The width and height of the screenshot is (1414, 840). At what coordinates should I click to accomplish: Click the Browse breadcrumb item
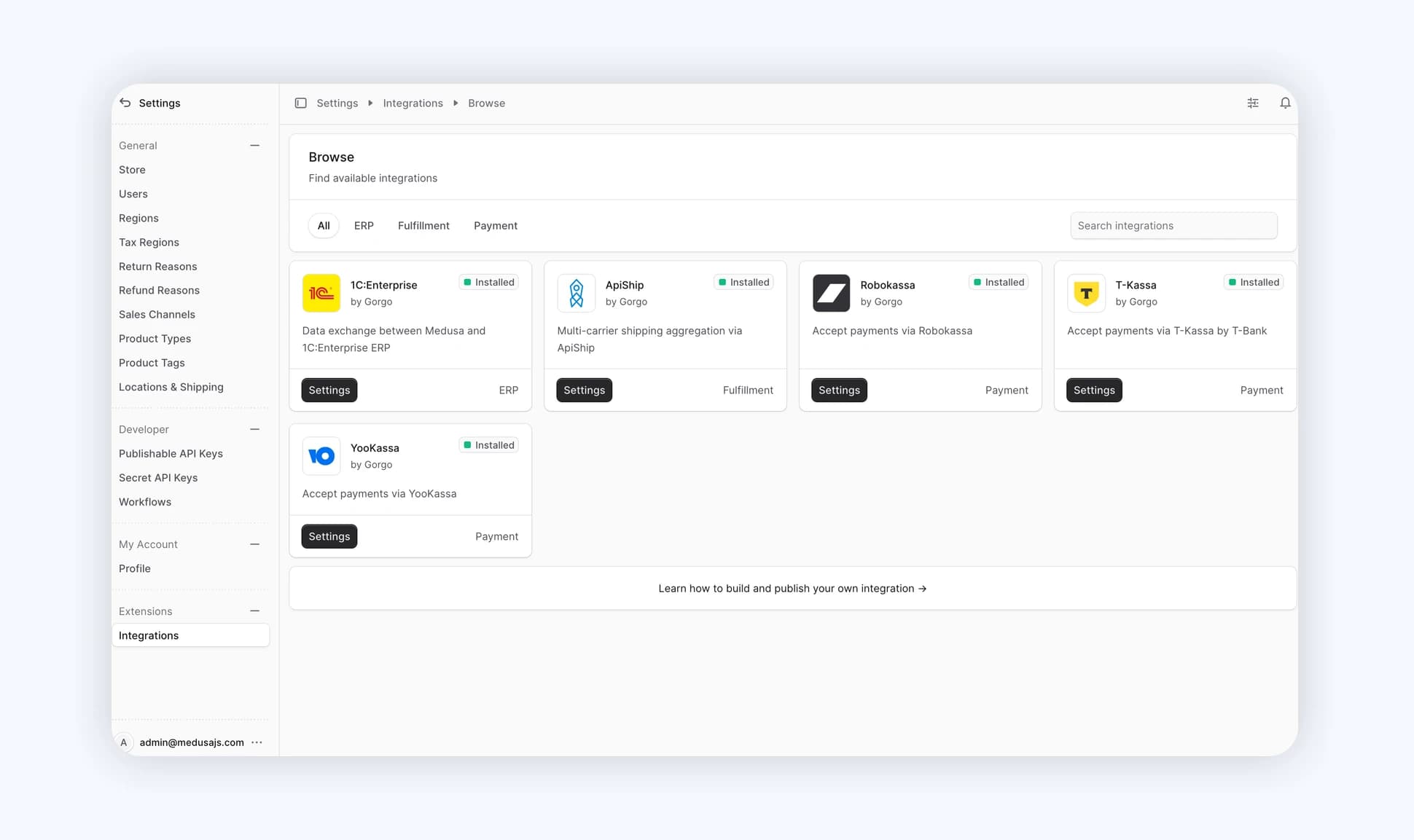486,103
